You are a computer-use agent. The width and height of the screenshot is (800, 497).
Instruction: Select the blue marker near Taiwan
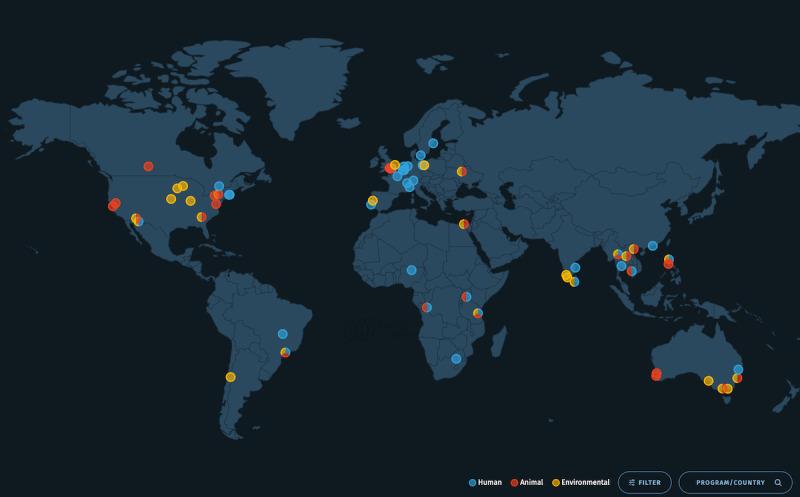[x=653, y=245]
